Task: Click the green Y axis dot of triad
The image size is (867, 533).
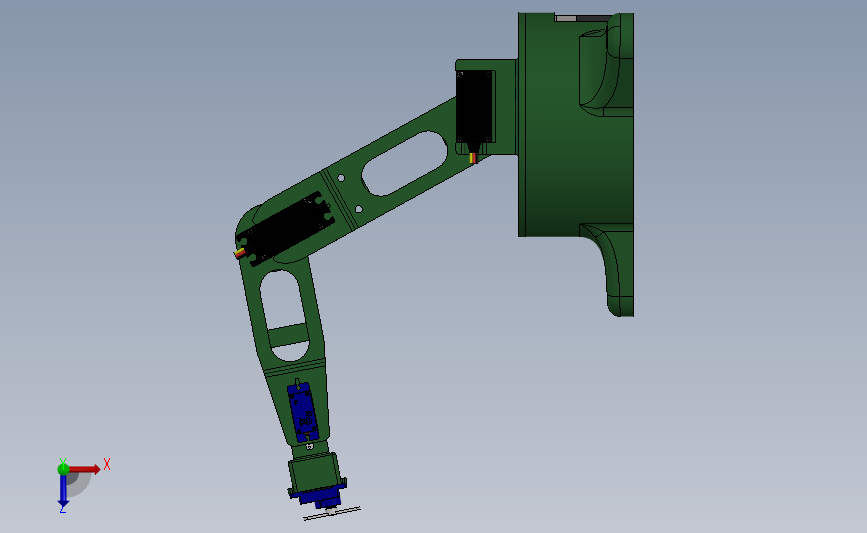Action: point(63,469)
